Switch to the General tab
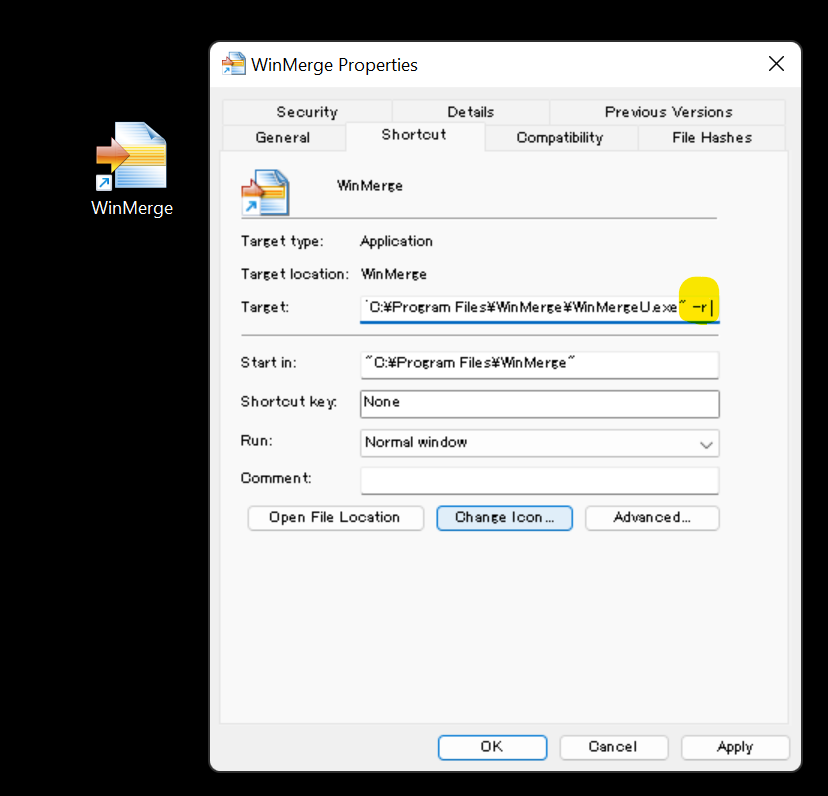The height and width of the screenshot is (796, 828). pos(283,138)
